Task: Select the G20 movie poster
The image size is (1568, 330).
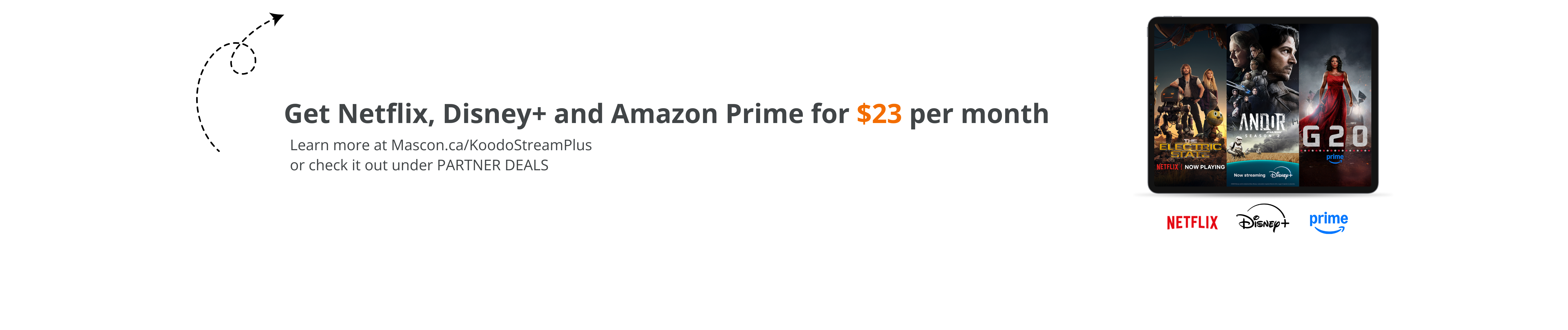Action: coord(1335,104)
